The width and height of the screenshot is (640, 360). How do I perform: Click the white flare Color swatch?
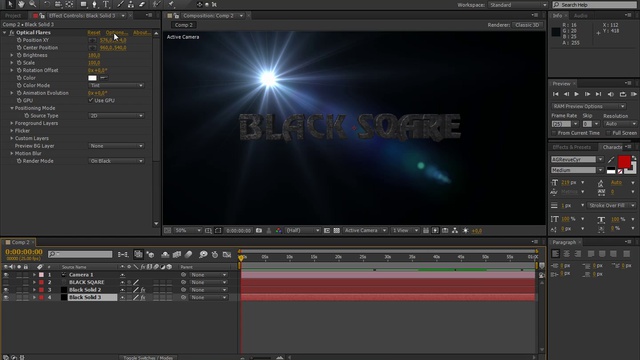click(x=93, y=78)
